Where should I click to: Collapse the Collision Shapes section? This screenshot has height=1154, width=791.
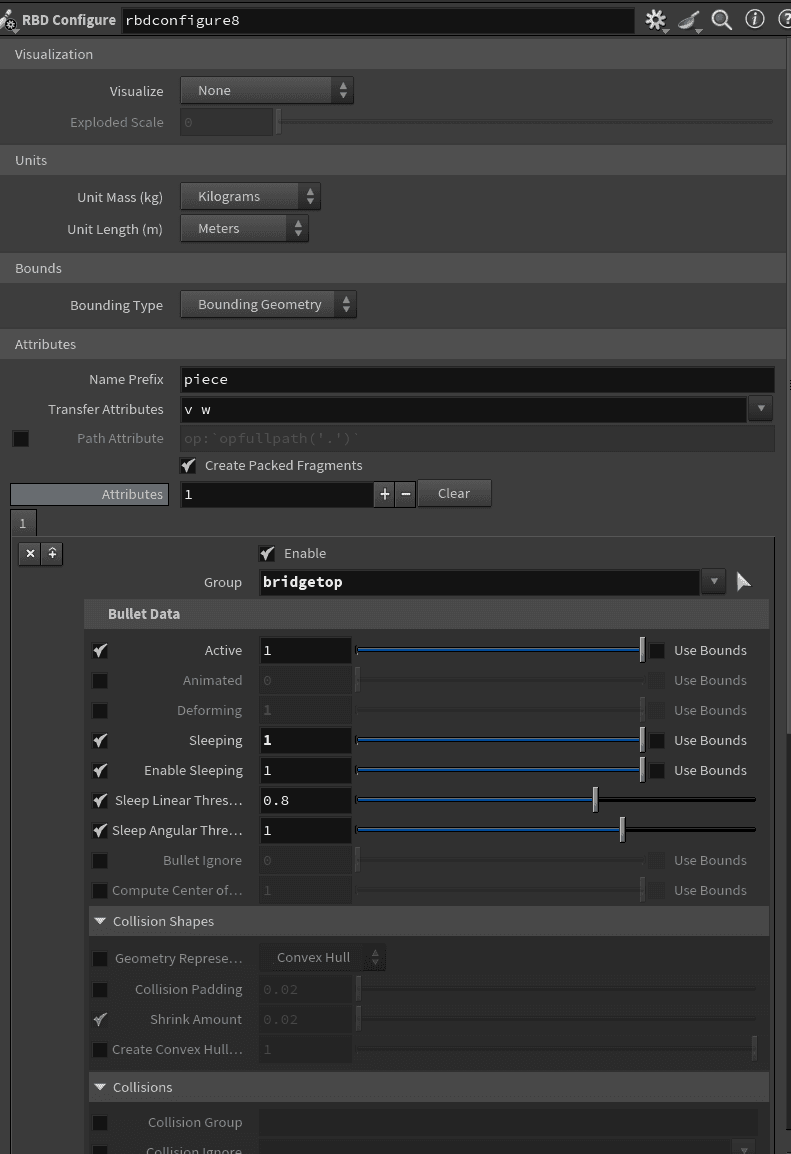point(99,921)
